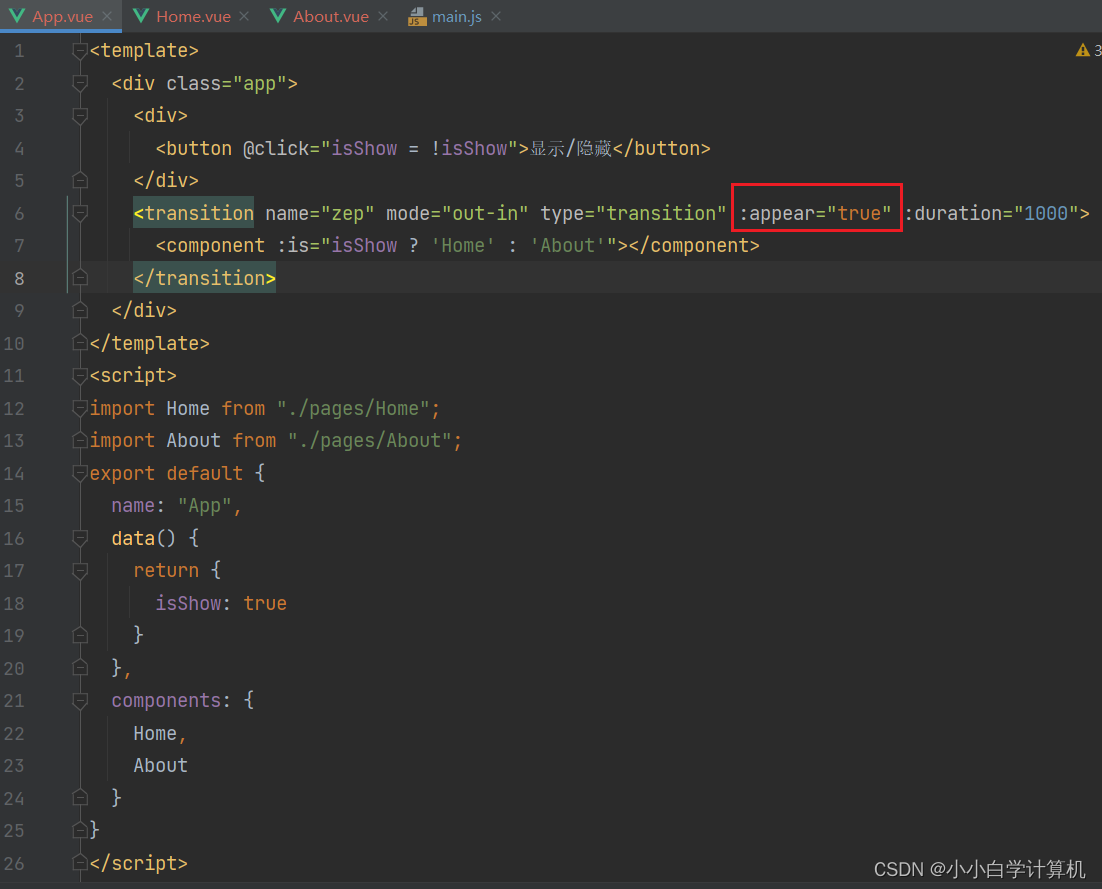Close the main.js tab
This screenshot has height=889, width=1102.
click(x=496, y=16)
